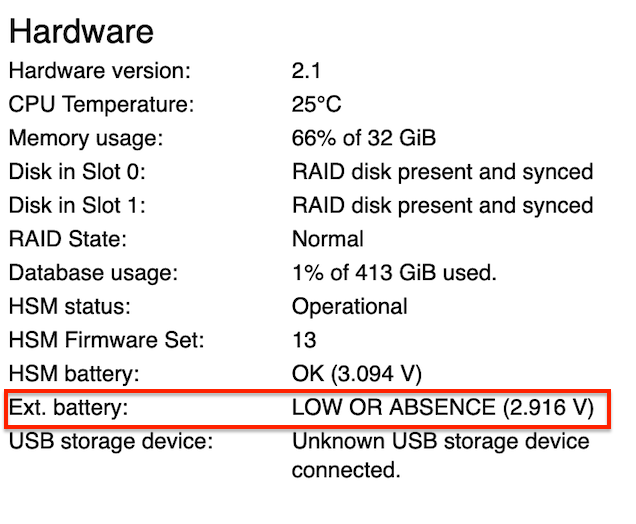Click the Hardware version label

tap(99, 71)
